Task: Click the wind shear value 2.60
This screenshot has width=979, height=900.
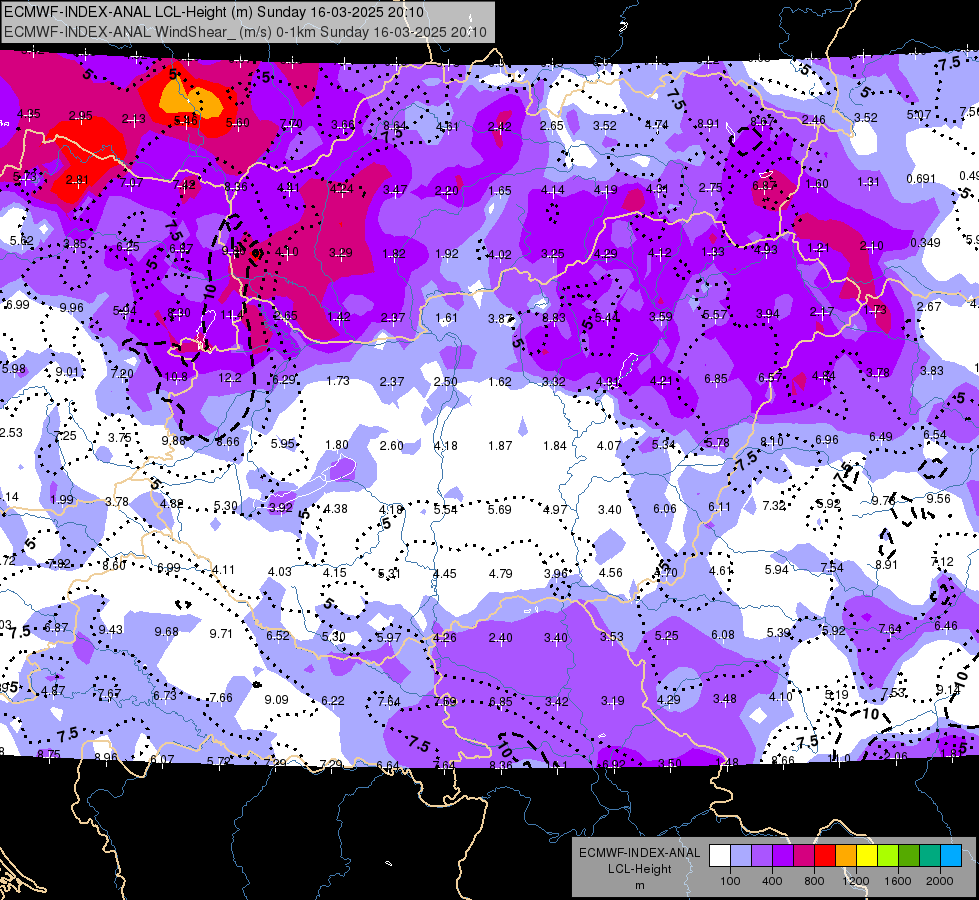Action: tap(391, 445)
